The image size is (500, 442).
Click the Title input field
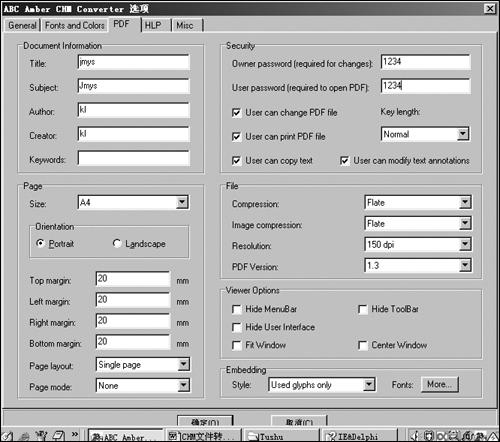coord(134,62)
